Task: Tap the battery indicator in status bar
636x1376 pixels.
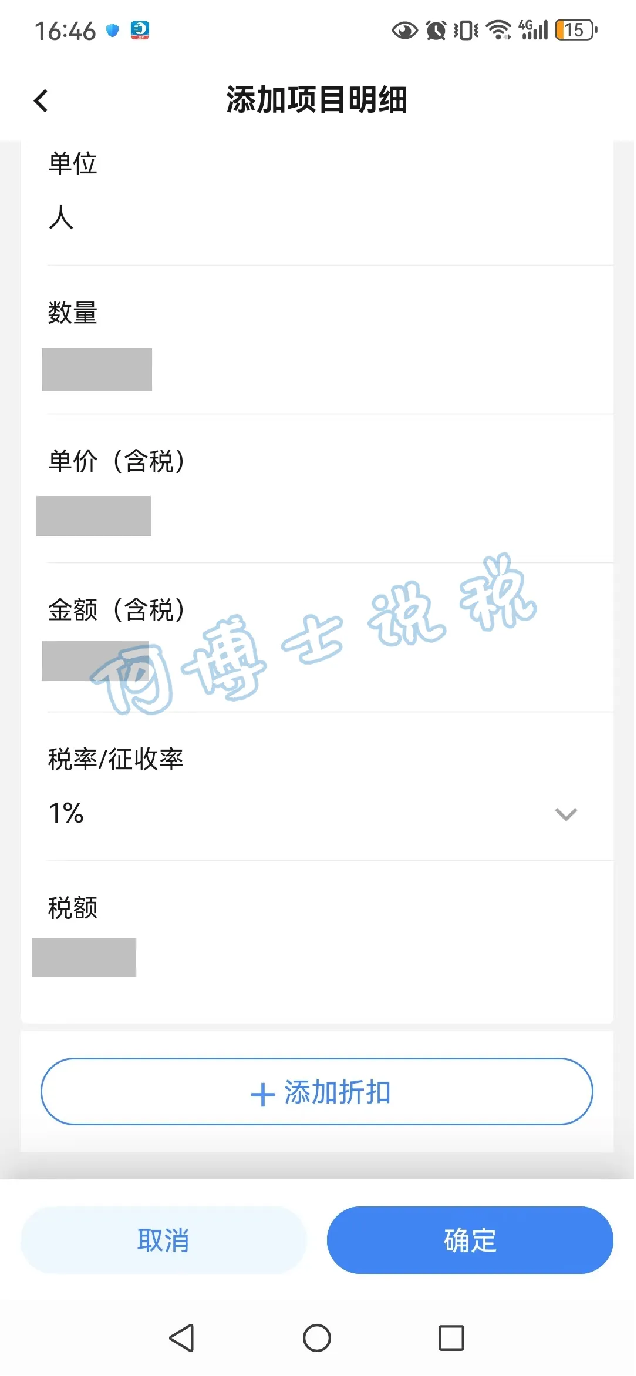Action: coord(575,30)
